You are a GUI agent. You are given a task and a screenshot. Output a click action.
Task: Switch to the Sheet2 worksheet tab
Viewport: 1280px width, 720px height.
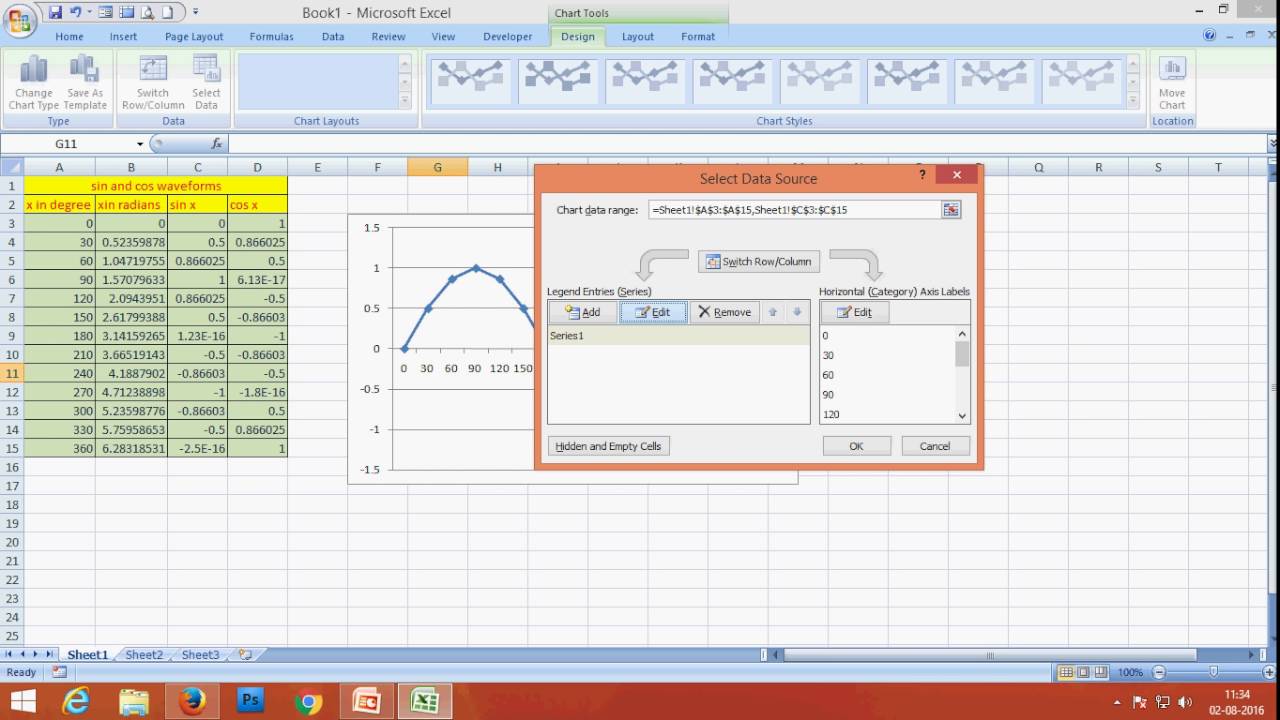(x=144, y=655)
